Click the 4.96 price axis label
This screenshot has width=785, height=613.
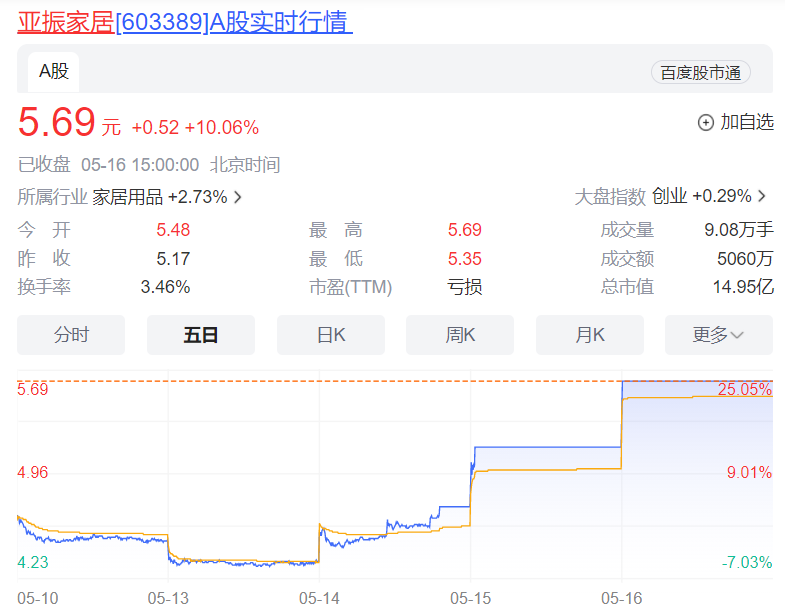[33, 472]
